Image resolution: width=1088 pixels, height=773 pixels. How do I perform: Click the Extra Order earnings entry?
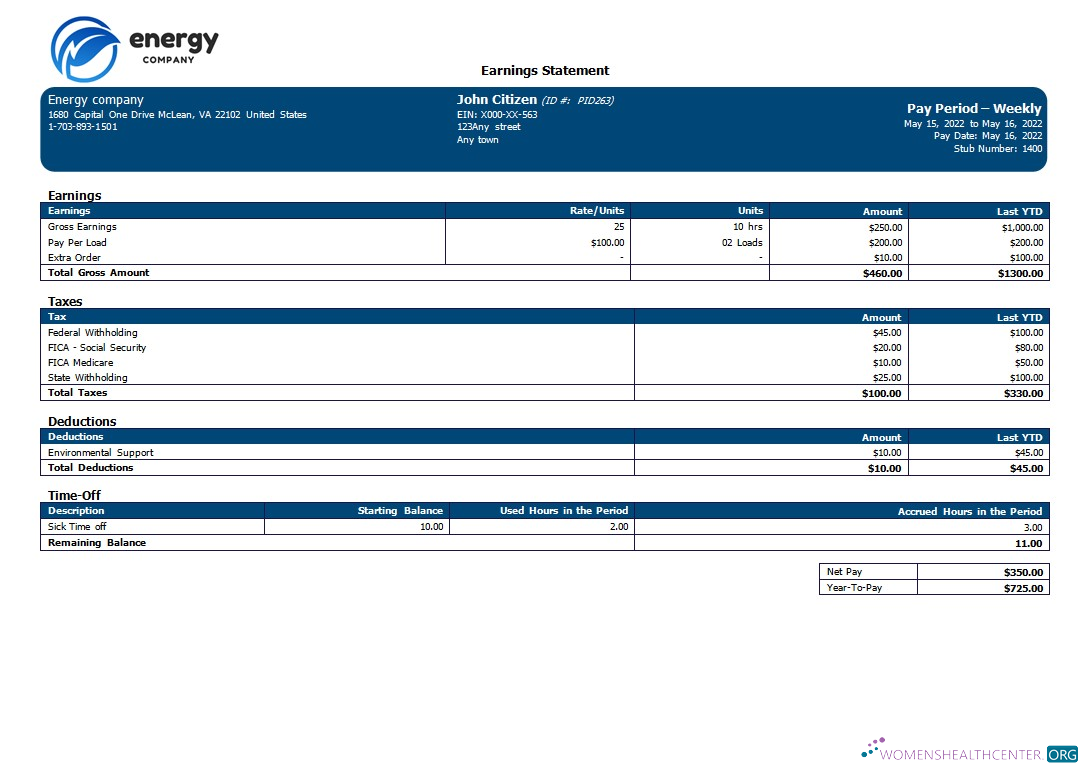pos(73,257)
